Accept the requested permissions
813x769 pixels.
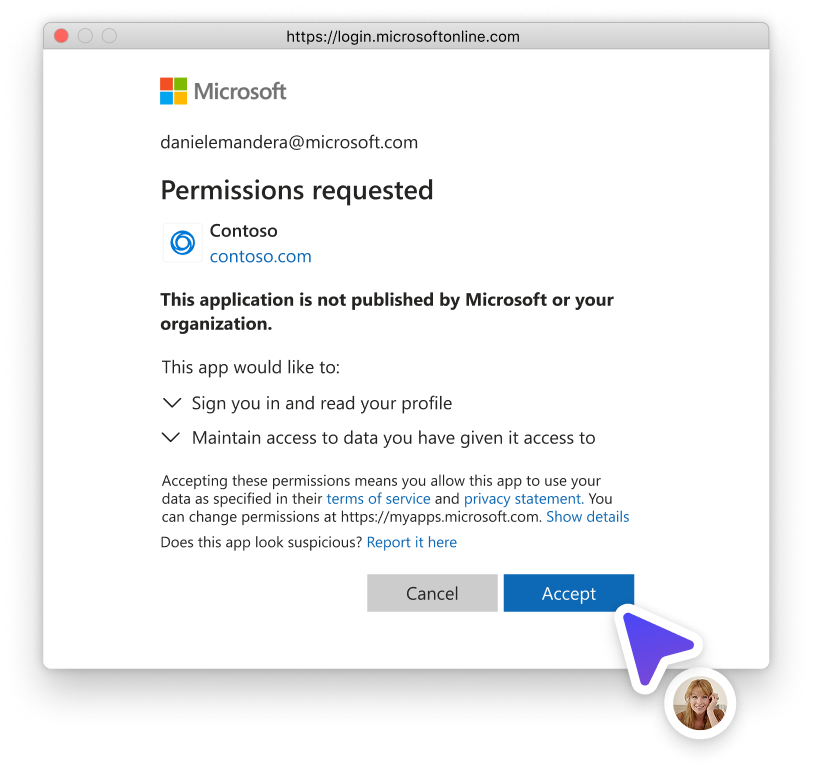tap(569, 593)
